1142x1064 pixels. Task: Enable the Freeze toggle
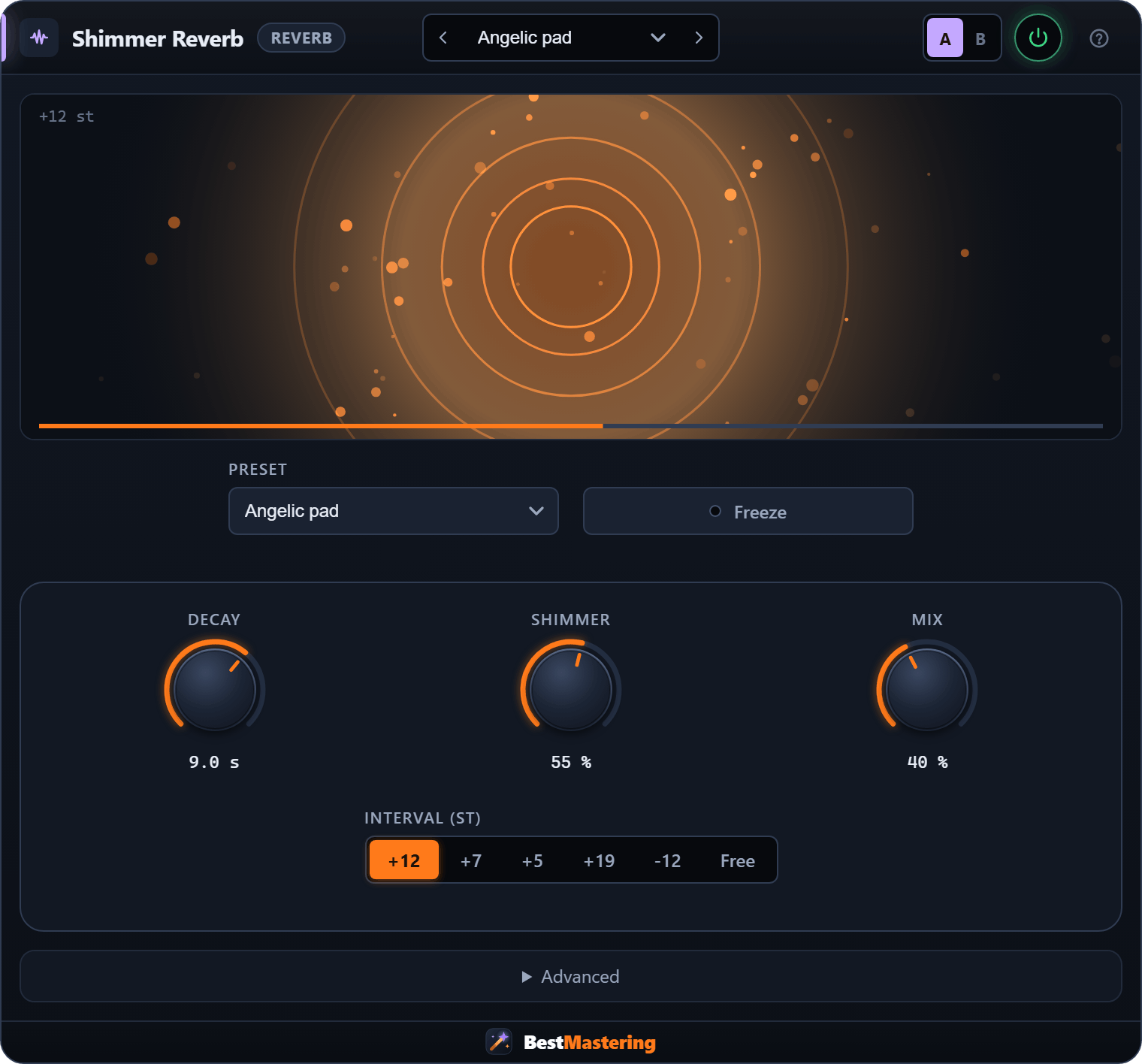click(748, 511)
